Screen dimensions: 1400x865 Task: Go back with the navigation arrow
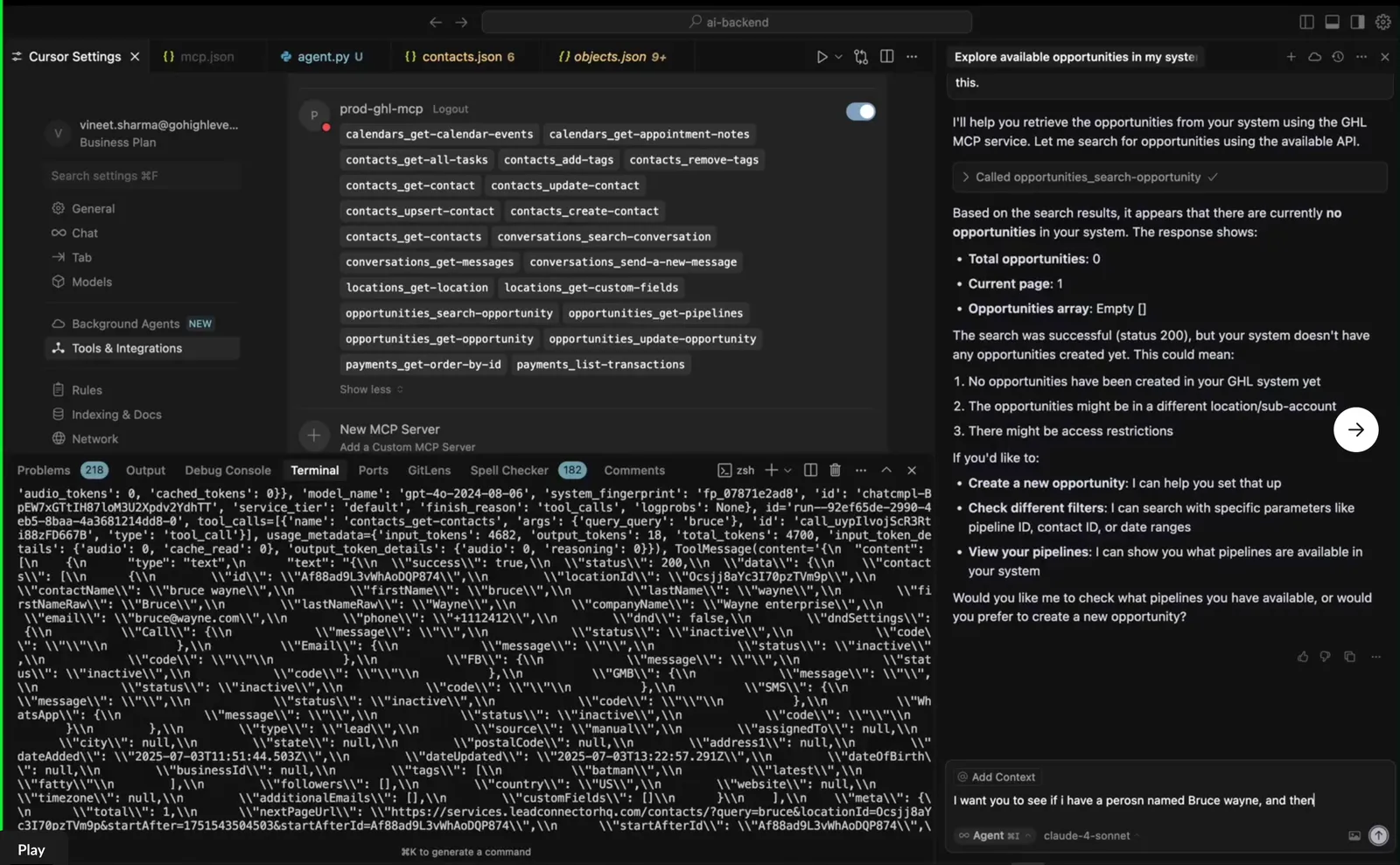[435, 22]
